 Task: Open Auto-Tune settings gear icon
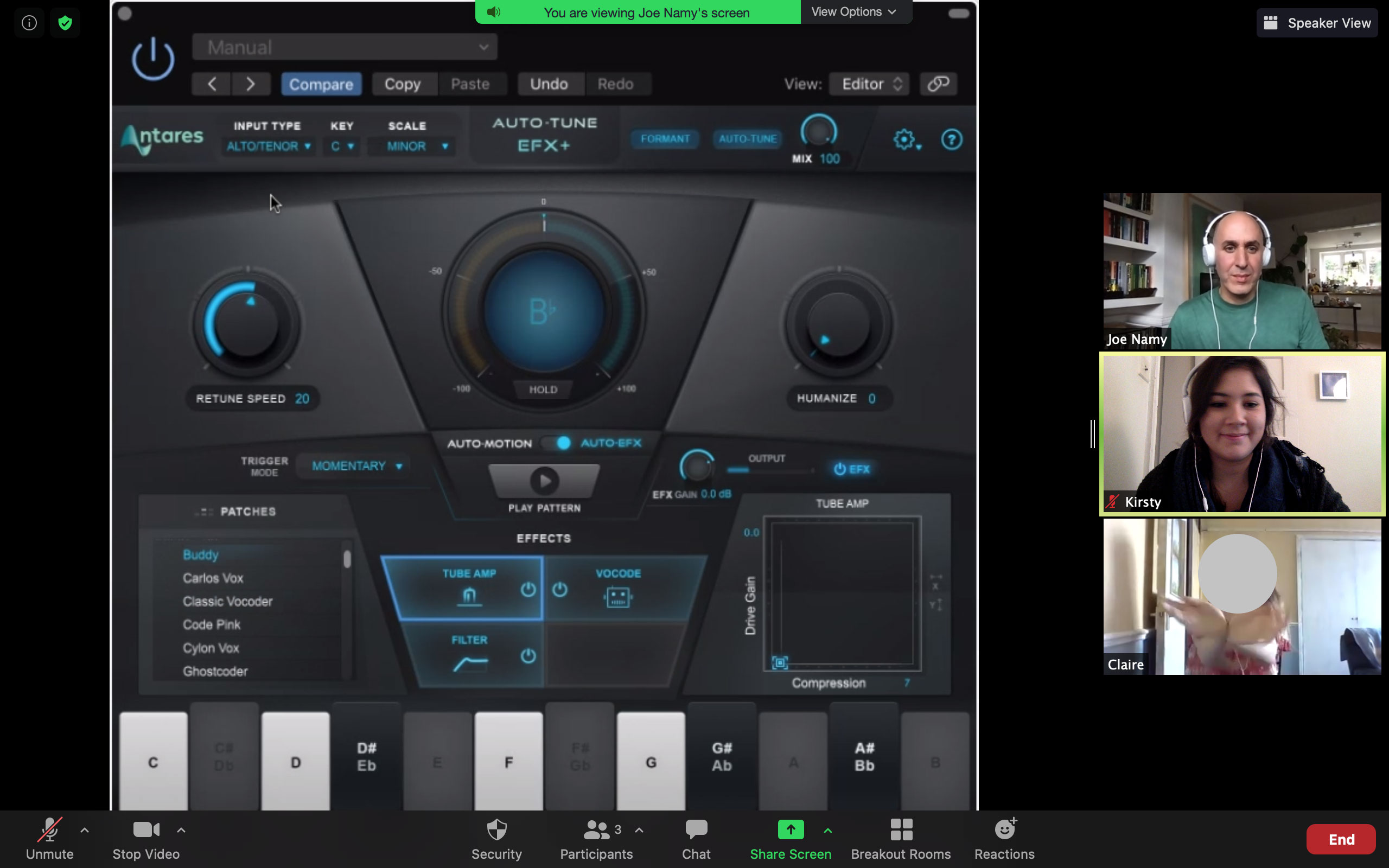coord(904,139)
